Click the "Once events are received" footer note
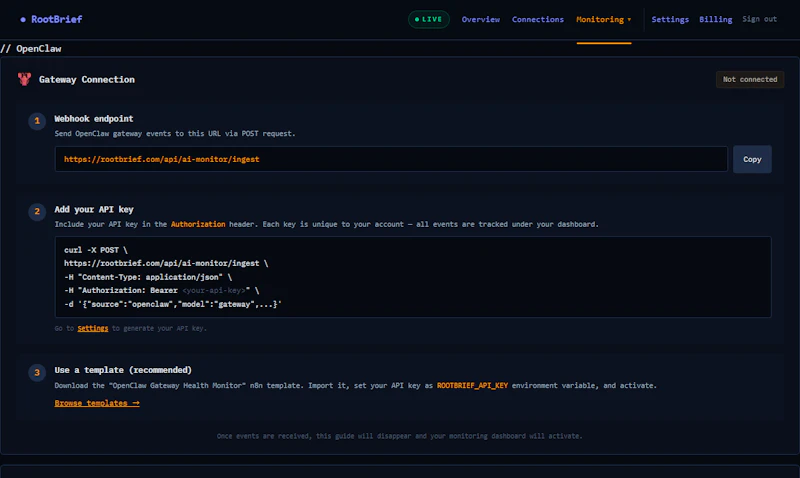The height and width of the screenshot is (478, 800). click(399, 436)
